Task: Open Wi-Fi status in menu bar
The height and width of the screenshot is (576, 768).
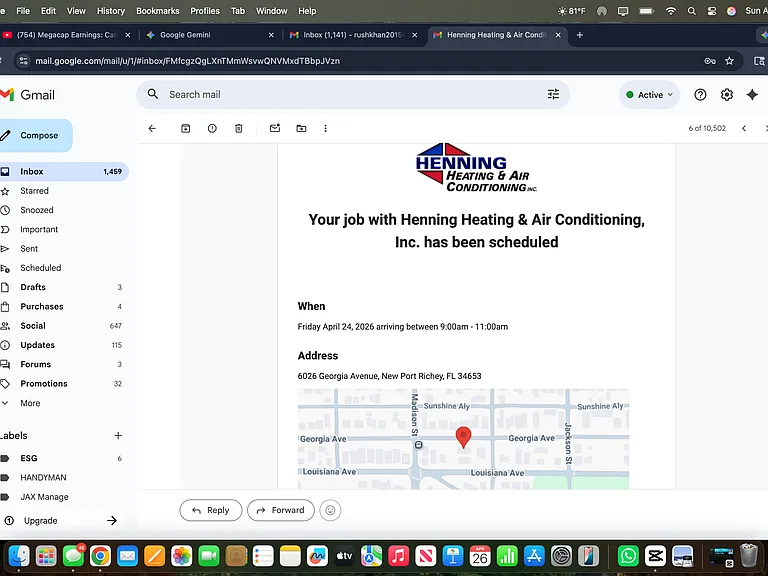Action: (671, 11)
